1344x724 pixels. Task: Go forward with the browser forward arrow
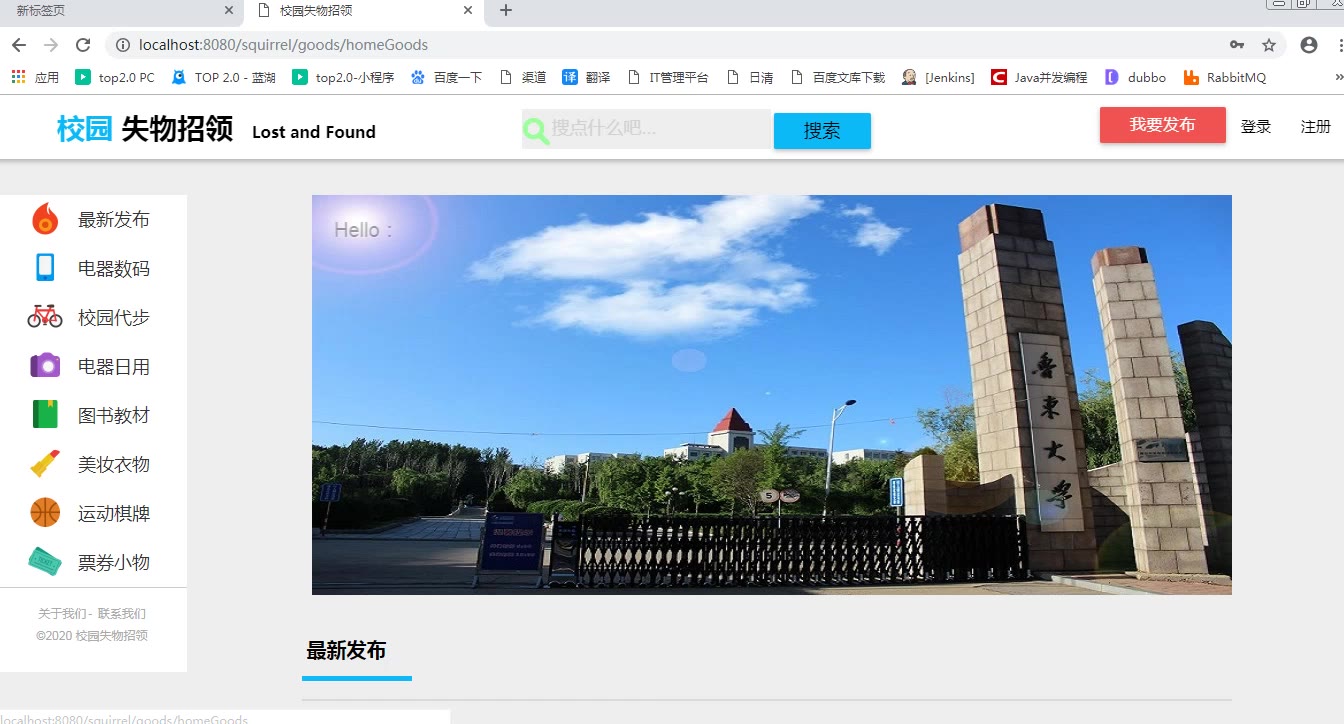51,45
